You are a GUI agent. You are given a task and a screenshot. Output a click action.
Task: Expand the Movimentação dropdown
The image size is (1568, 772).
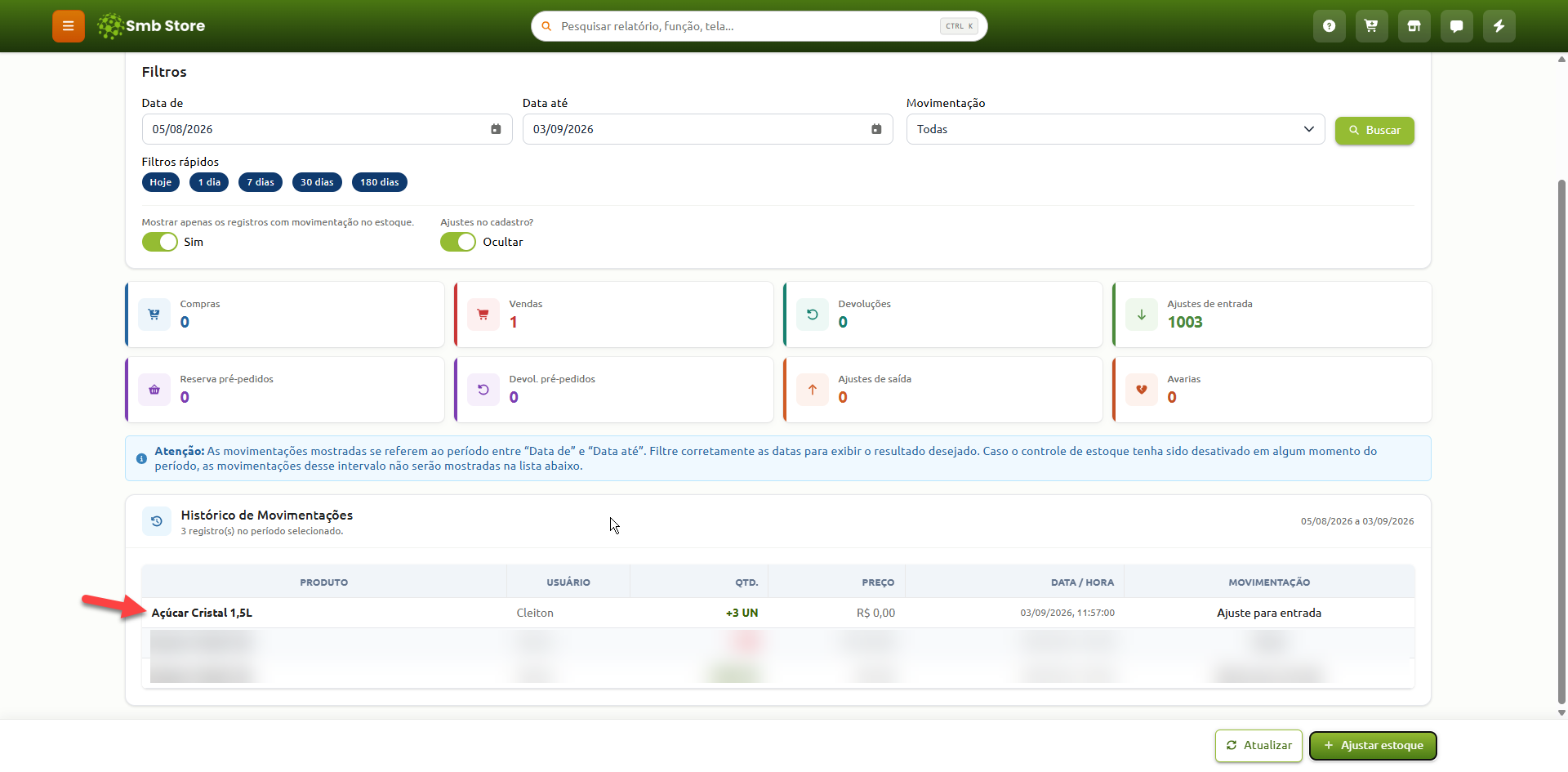(x=1116, y=129)
